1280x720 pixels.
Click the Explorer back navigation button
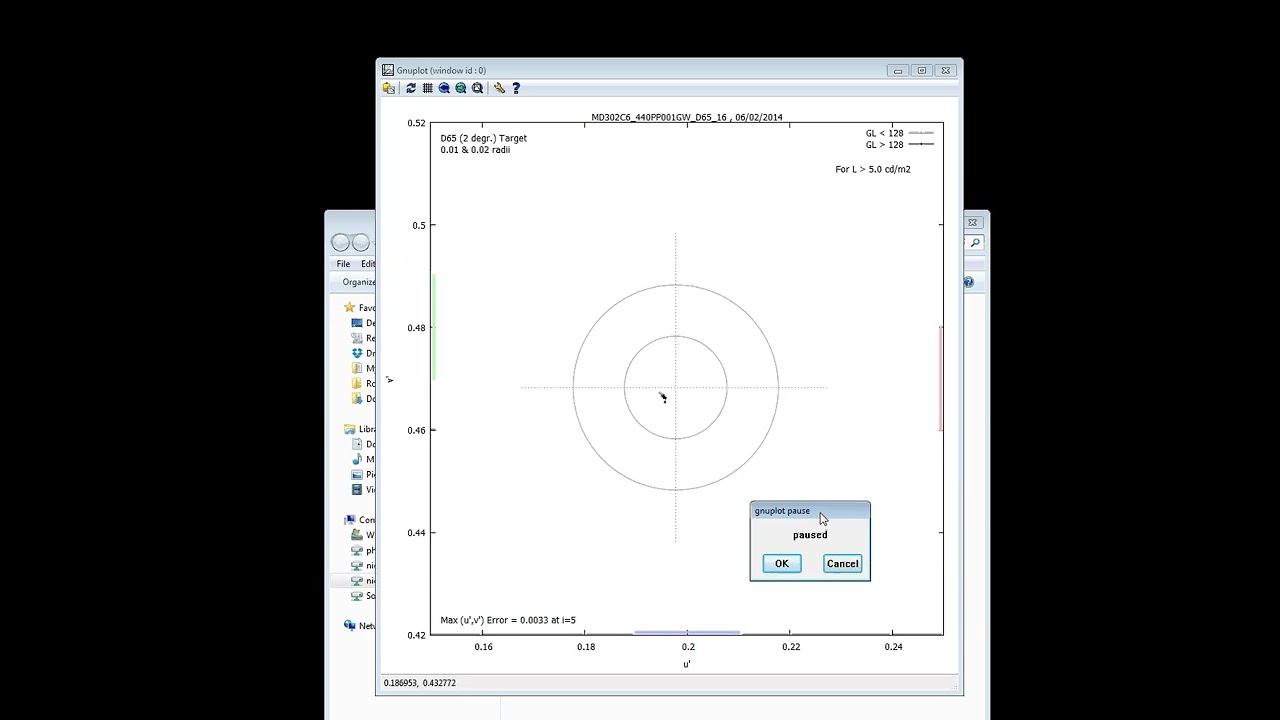click(x=341, y=243)
